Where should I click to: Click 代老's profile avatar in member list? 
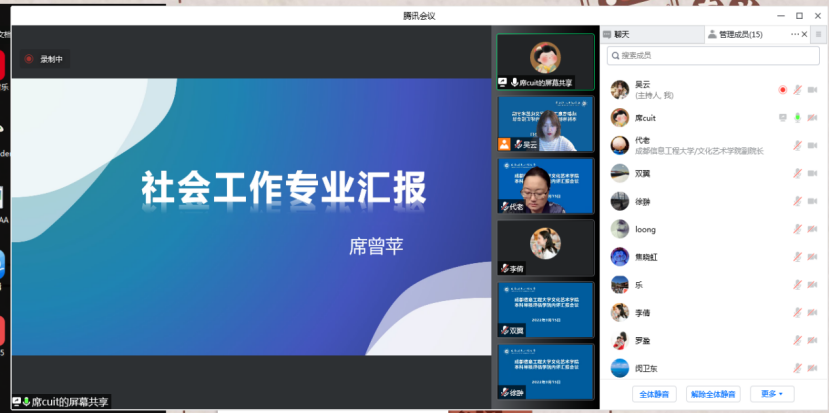[x=619, y=145]
